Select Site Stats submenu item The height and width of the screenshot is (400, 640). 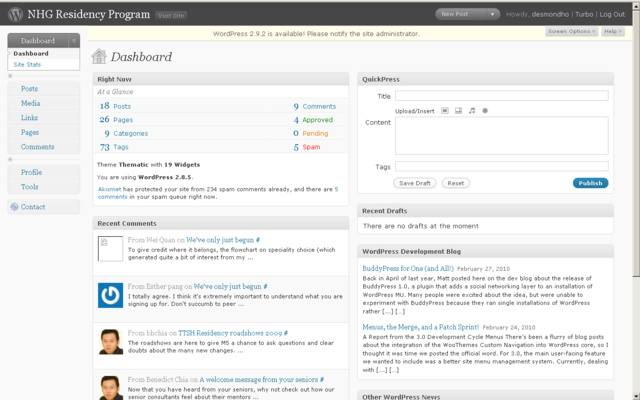tap(27, 64)
